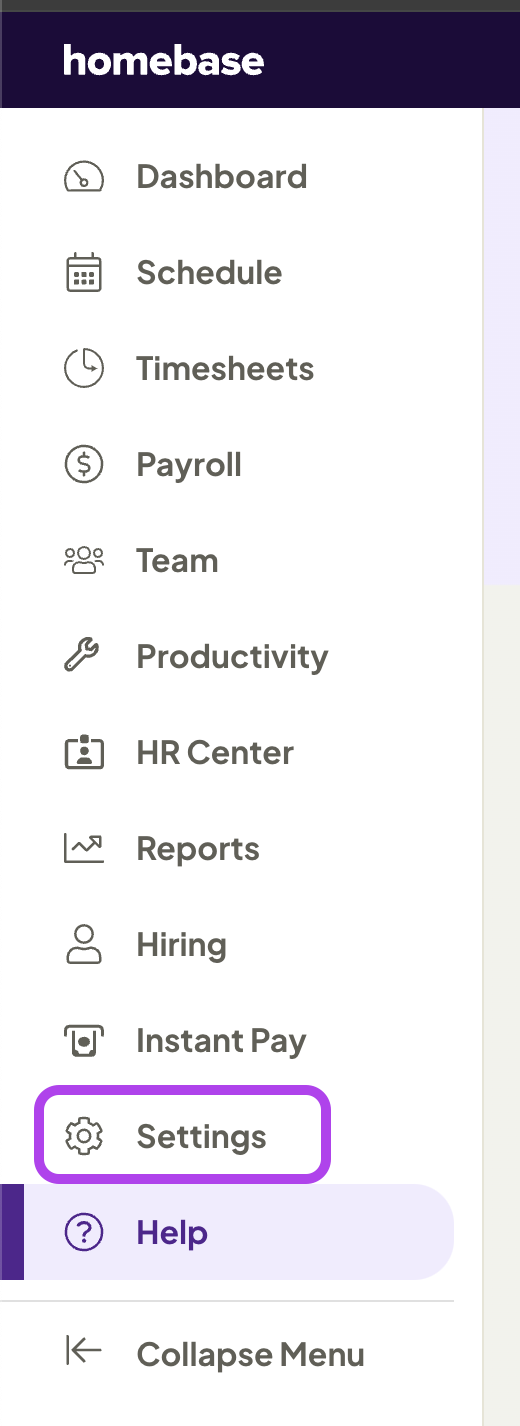This screenshot has height=1426, width=520.
Task: Click the Settings gear icon
Action: pos(84,1137)
